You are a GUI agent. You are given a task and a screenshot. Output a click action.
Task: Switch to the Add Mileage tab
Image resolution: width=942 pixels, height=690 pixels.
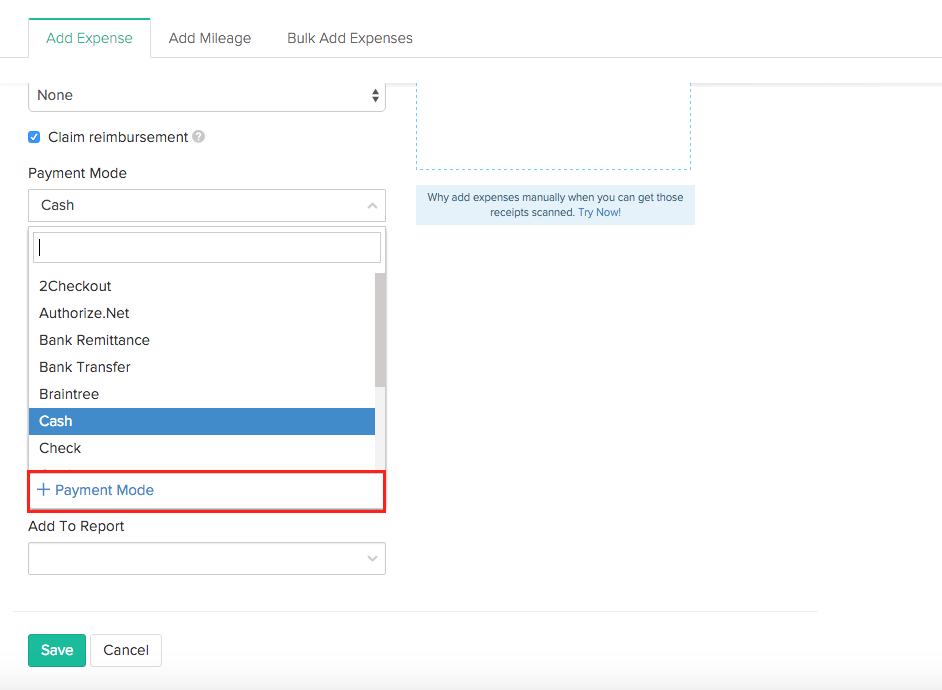click(x=210, y=37)
